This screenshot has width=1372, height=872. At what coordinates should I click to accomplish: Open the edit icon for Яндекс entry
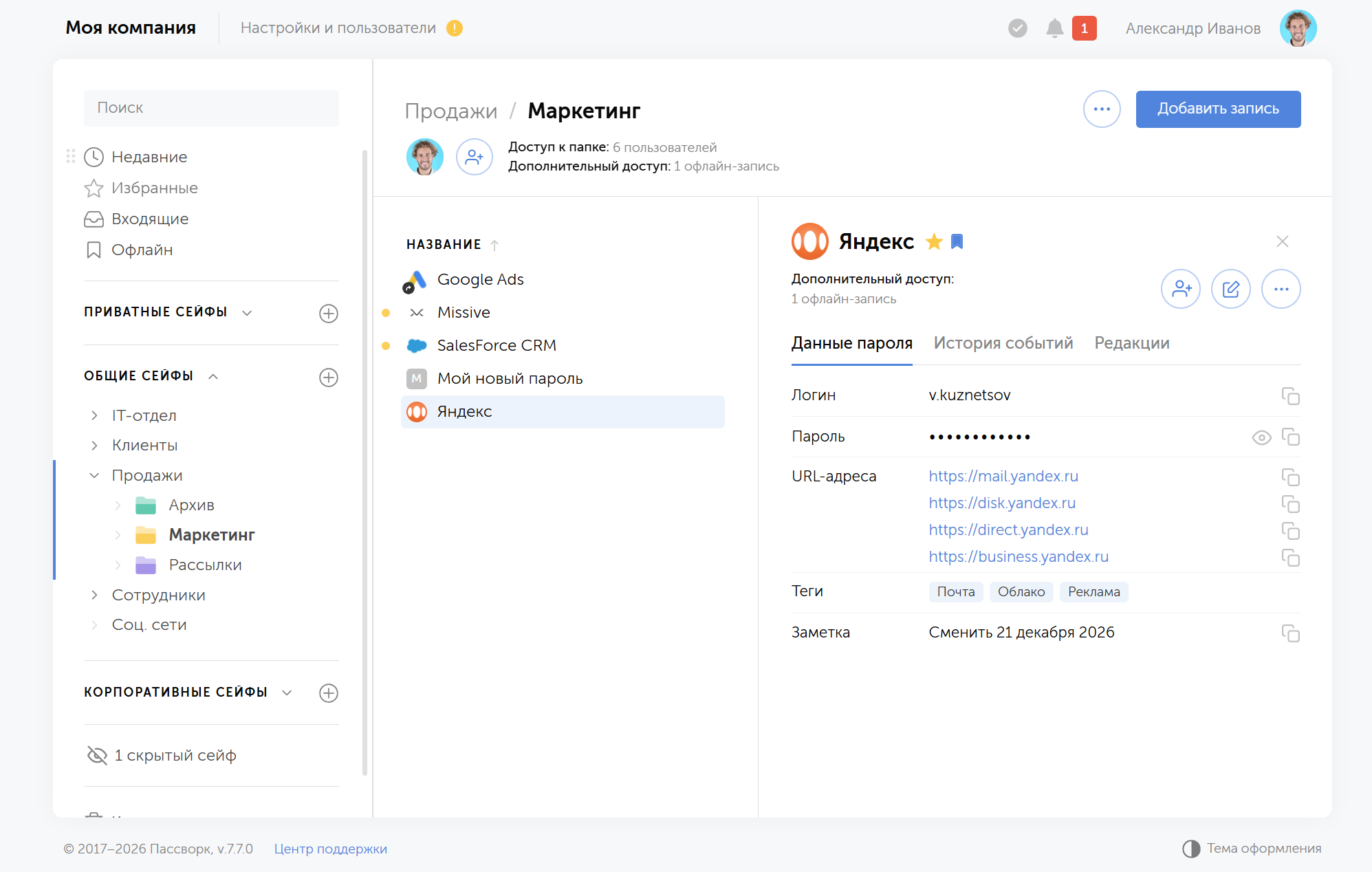[1230, 289]
